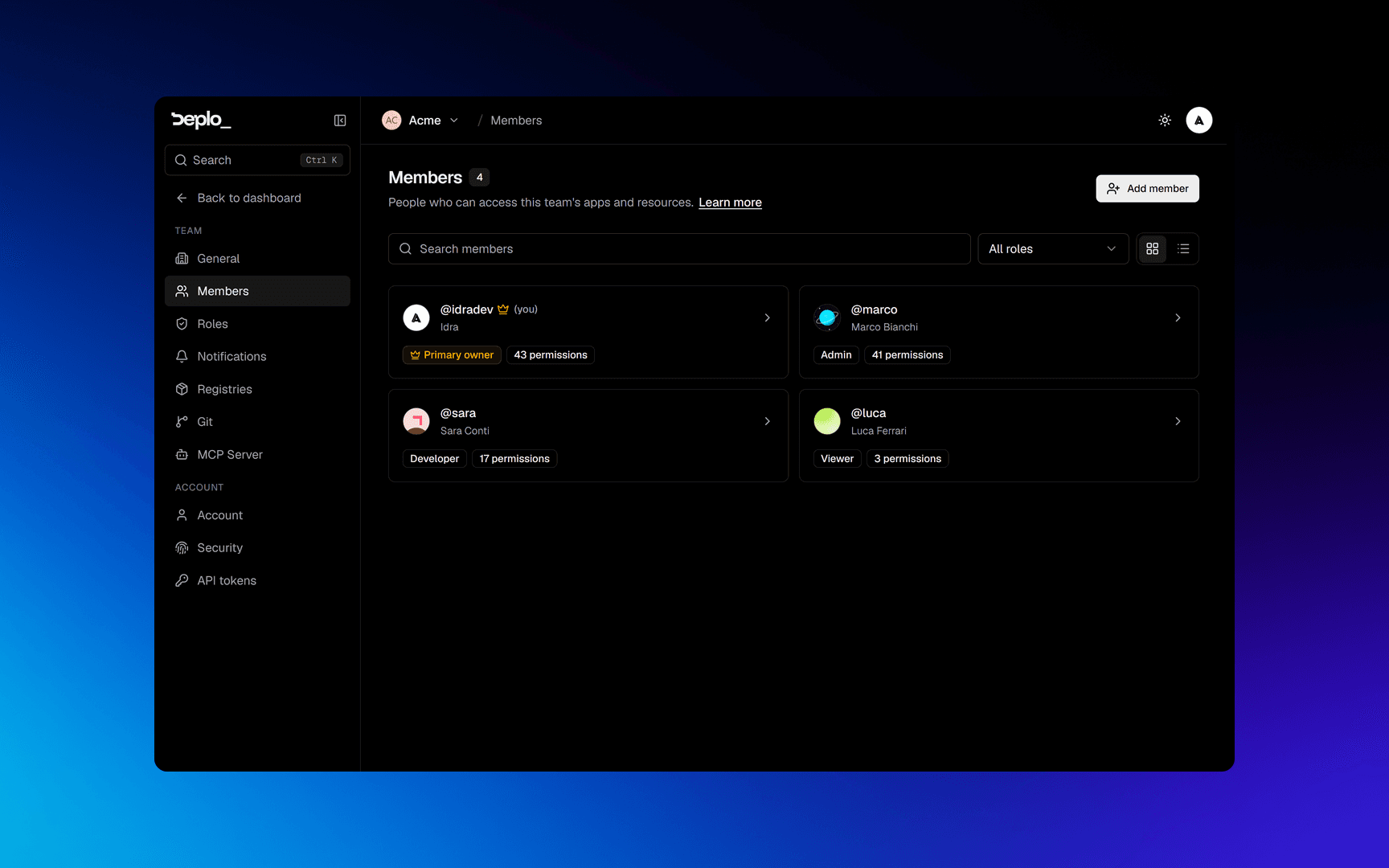Click the Developer role tag
This screenshot has width=1389, height=868.
(435, 459)
